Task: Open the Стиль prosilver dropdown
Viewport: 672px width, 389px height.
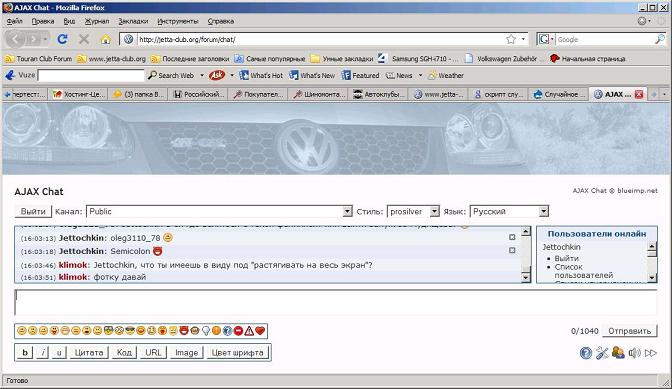Action: pyautogui.click(x=435, y=212)
